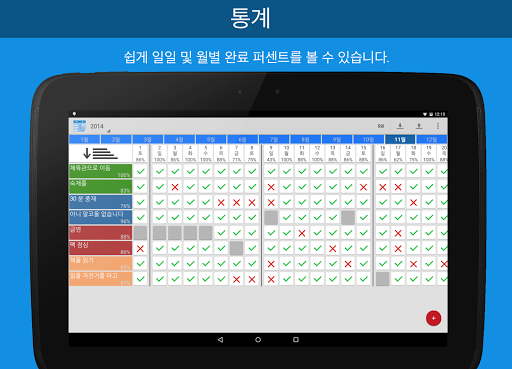
Task: Toggle day 1 red X on 맥 점심 row
Action: click(140, 248)
